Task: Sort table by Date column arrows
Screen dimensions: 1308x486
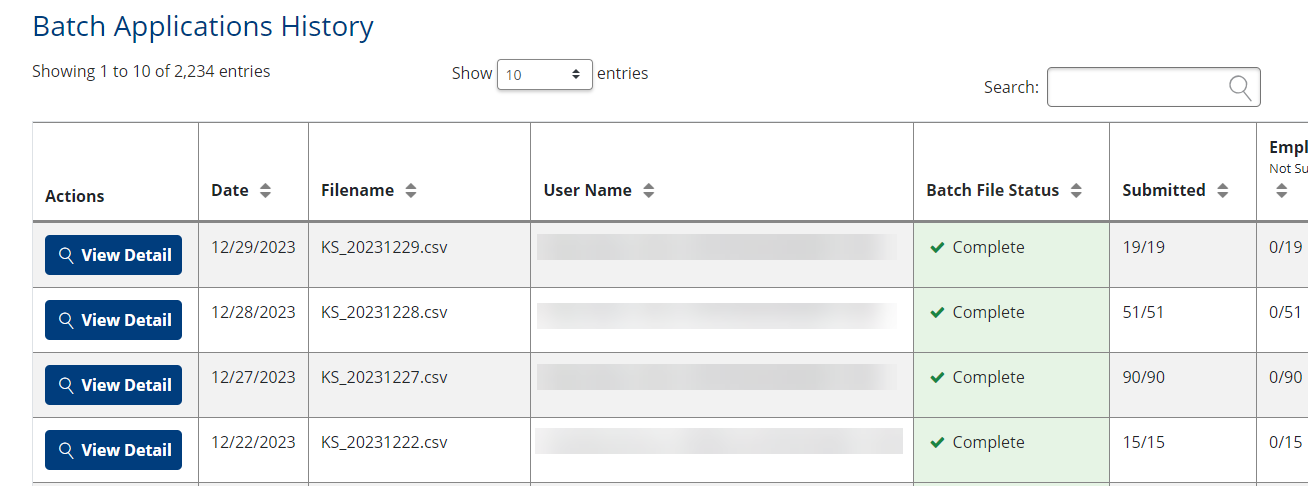Action: click(265, 190)
